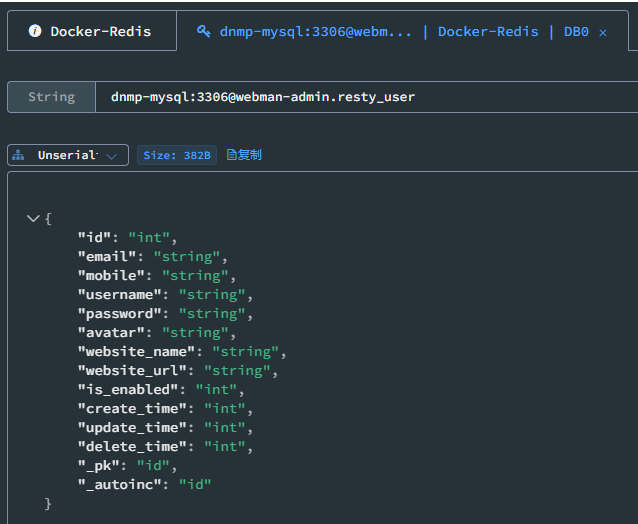Click the "id" key in JSON

click(x=94, y=238)
